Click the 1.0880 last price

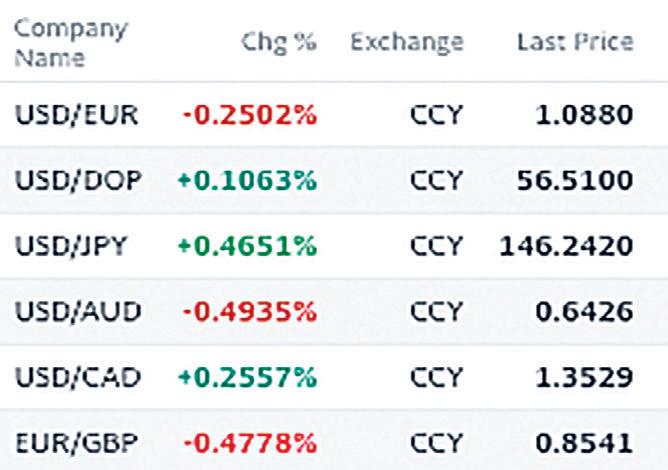coord(583,115)
